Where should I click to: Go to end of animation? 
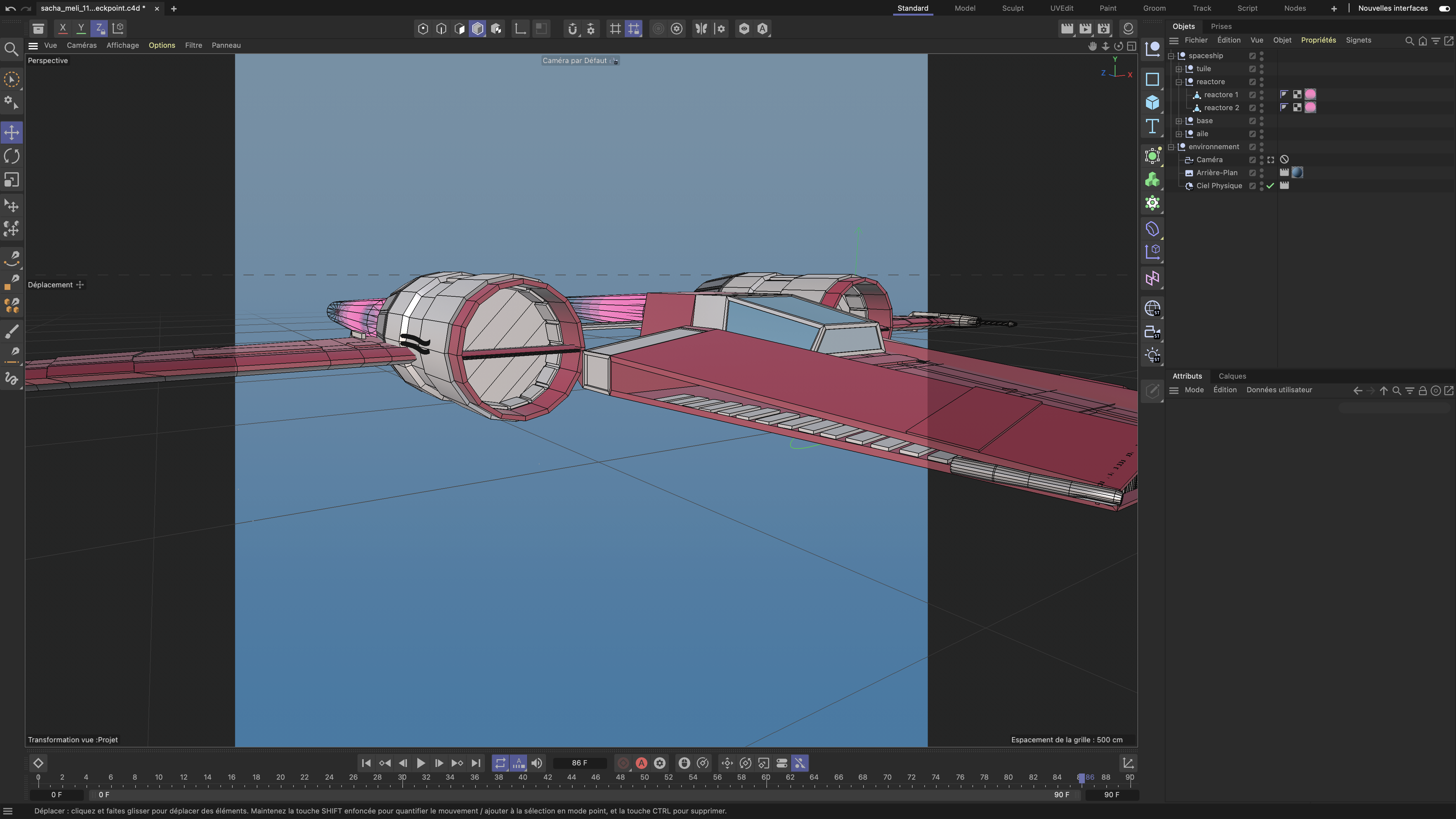[476, 763]
